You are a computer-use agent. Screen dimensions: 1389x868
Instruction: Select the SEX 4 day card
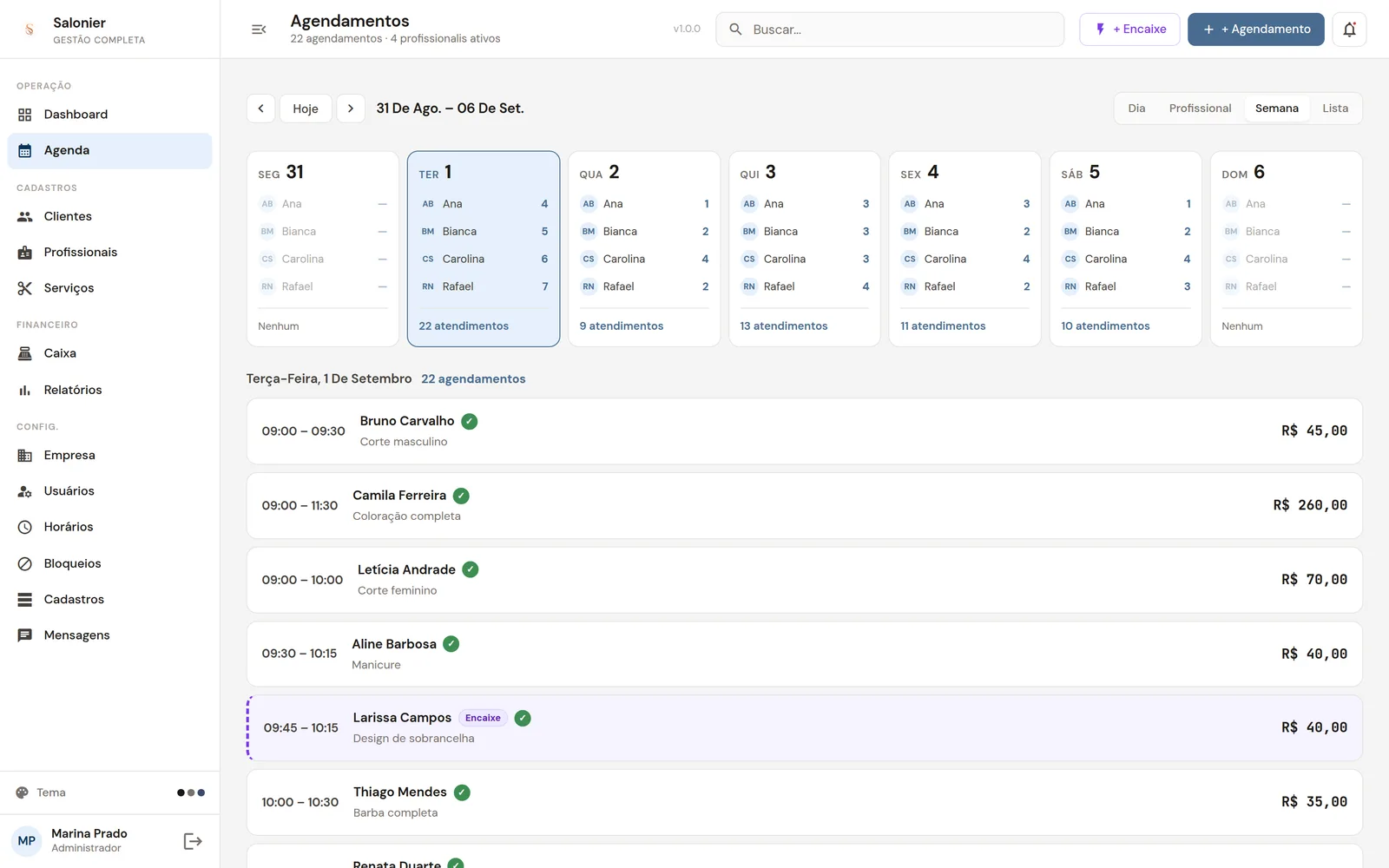pos(965,249)
